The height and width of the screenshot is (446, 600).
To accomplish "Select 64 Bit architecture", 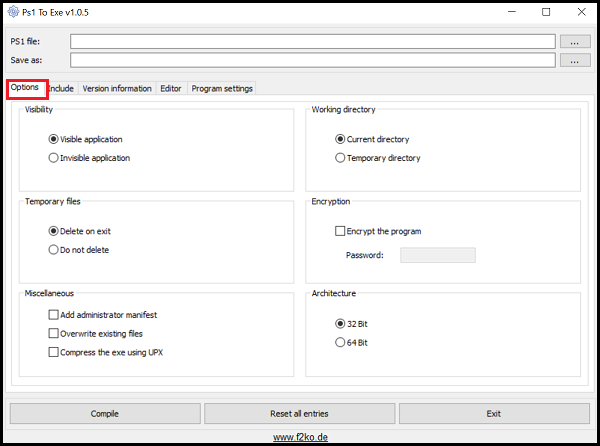I will click(341, 343).
